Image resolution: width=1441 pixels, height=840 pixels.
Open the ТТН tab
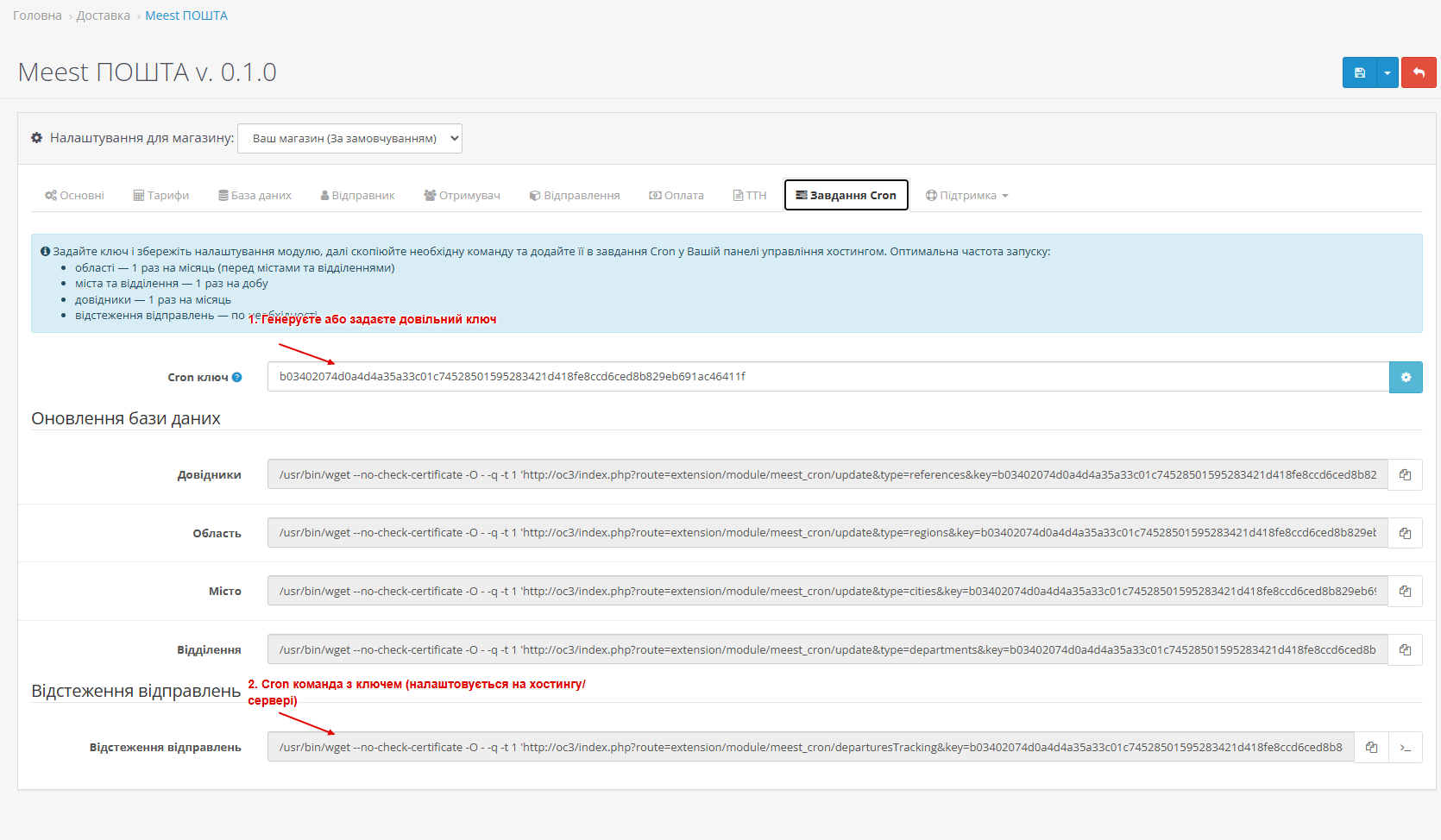[750, 196]
